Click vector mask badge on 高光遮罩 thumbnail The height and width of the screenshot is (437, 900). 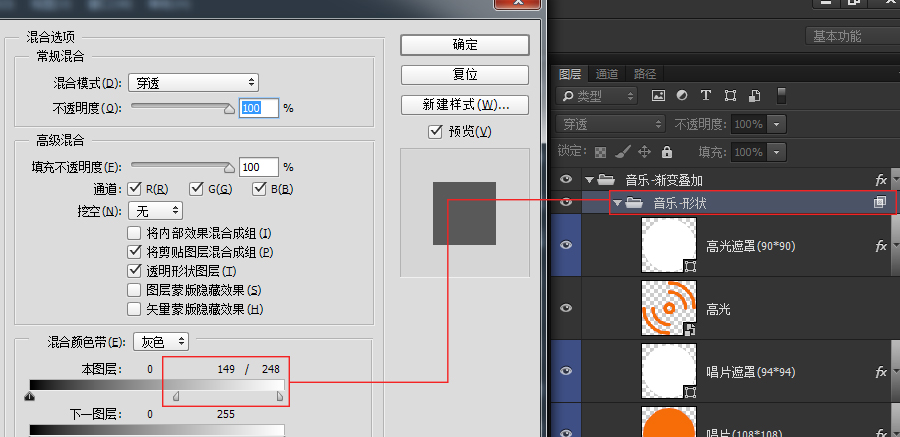point(690,266)
